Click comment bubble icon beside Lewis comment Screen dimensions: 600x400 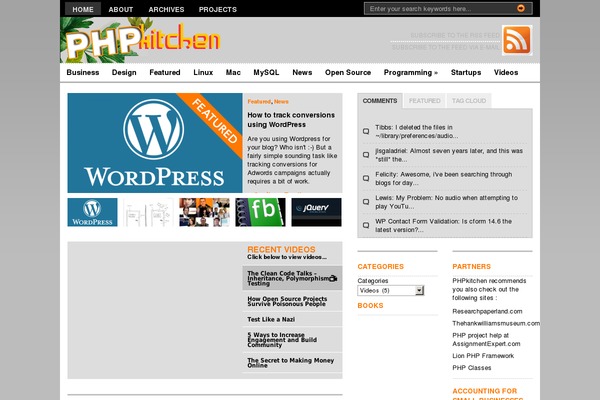click(366, 202)
